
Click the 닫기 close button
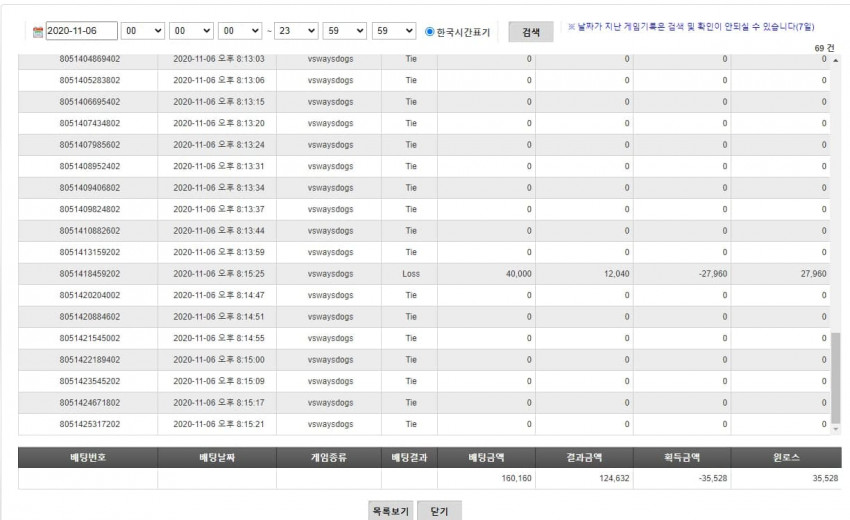pos(439,511)
